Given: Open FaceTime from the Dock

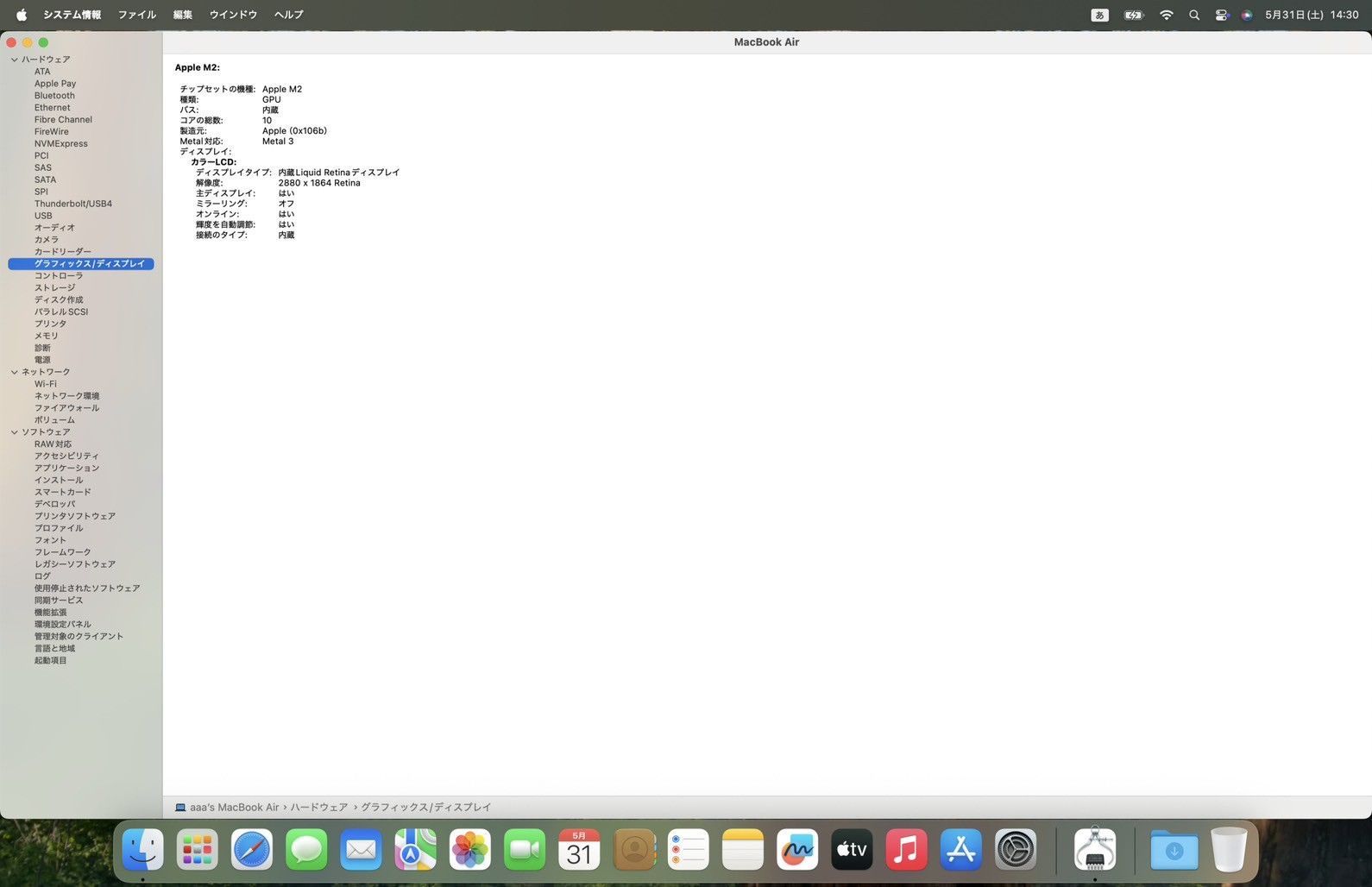Looking at the screenshot, I should pyautogui.click(x=525, y=850).
